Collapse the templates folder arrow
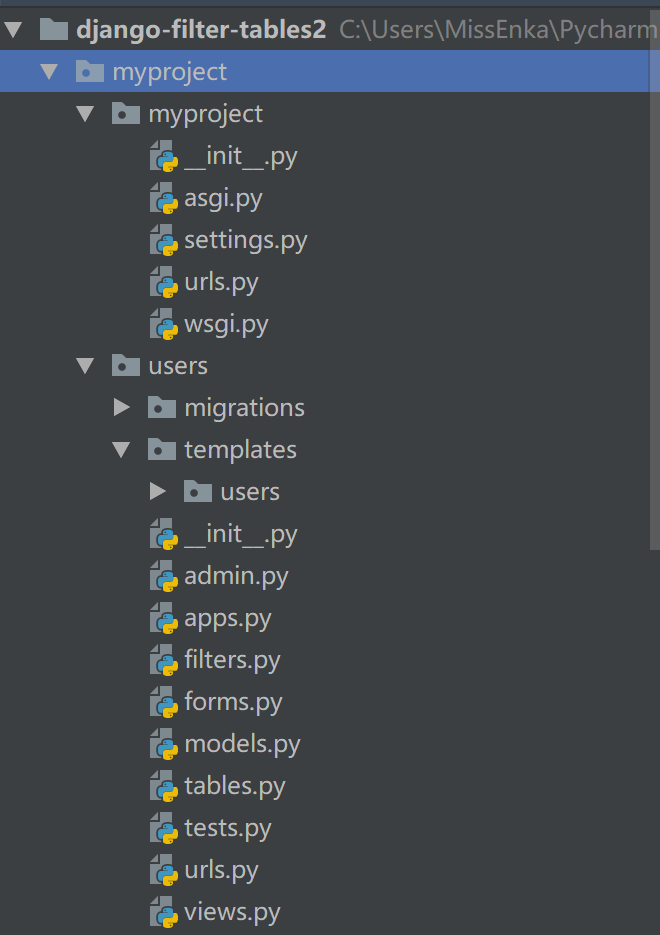The image size is (660, 935). point(122,450)
